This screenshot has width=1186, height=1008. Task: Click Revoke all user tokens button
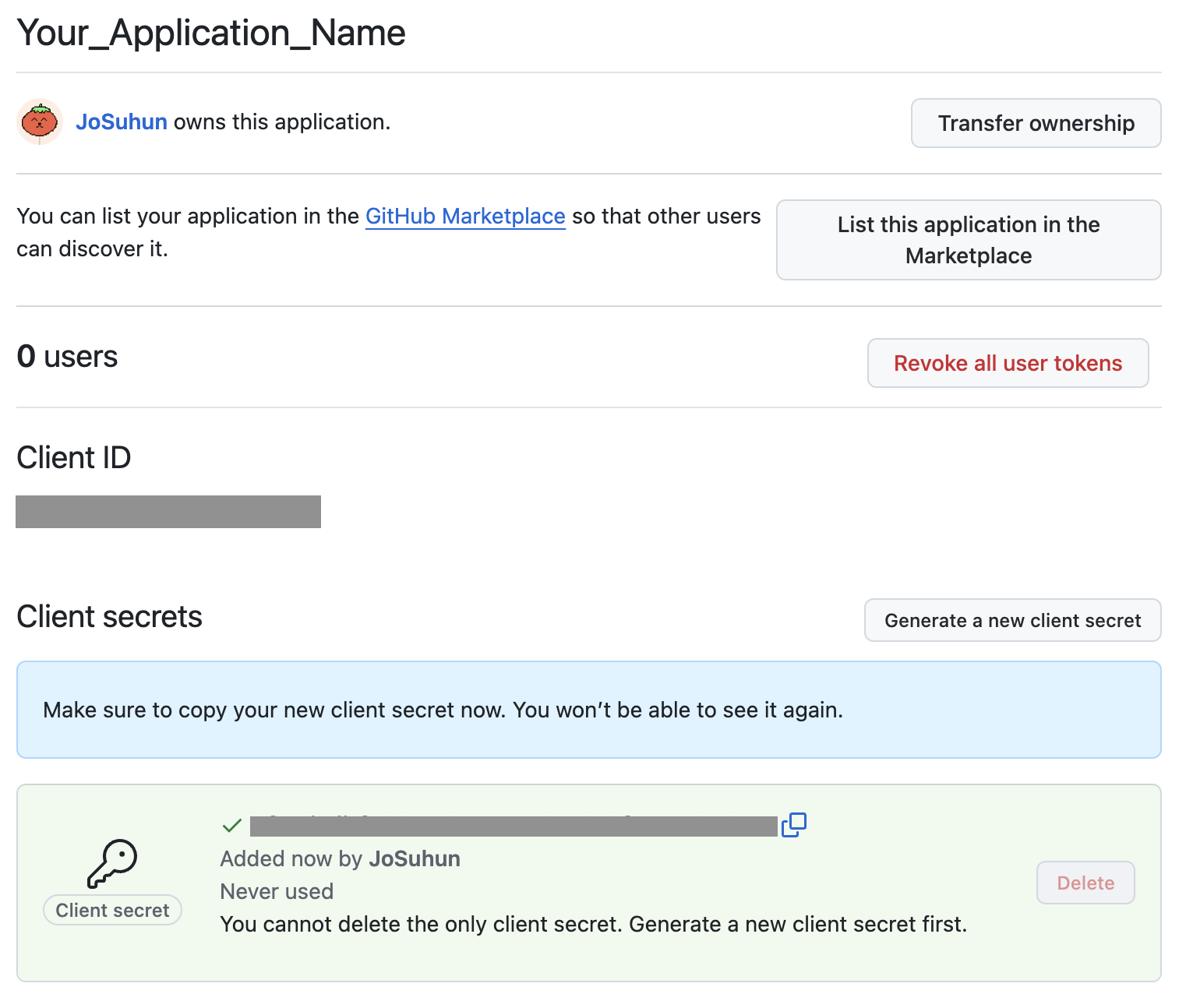[x=1008, y=363]
